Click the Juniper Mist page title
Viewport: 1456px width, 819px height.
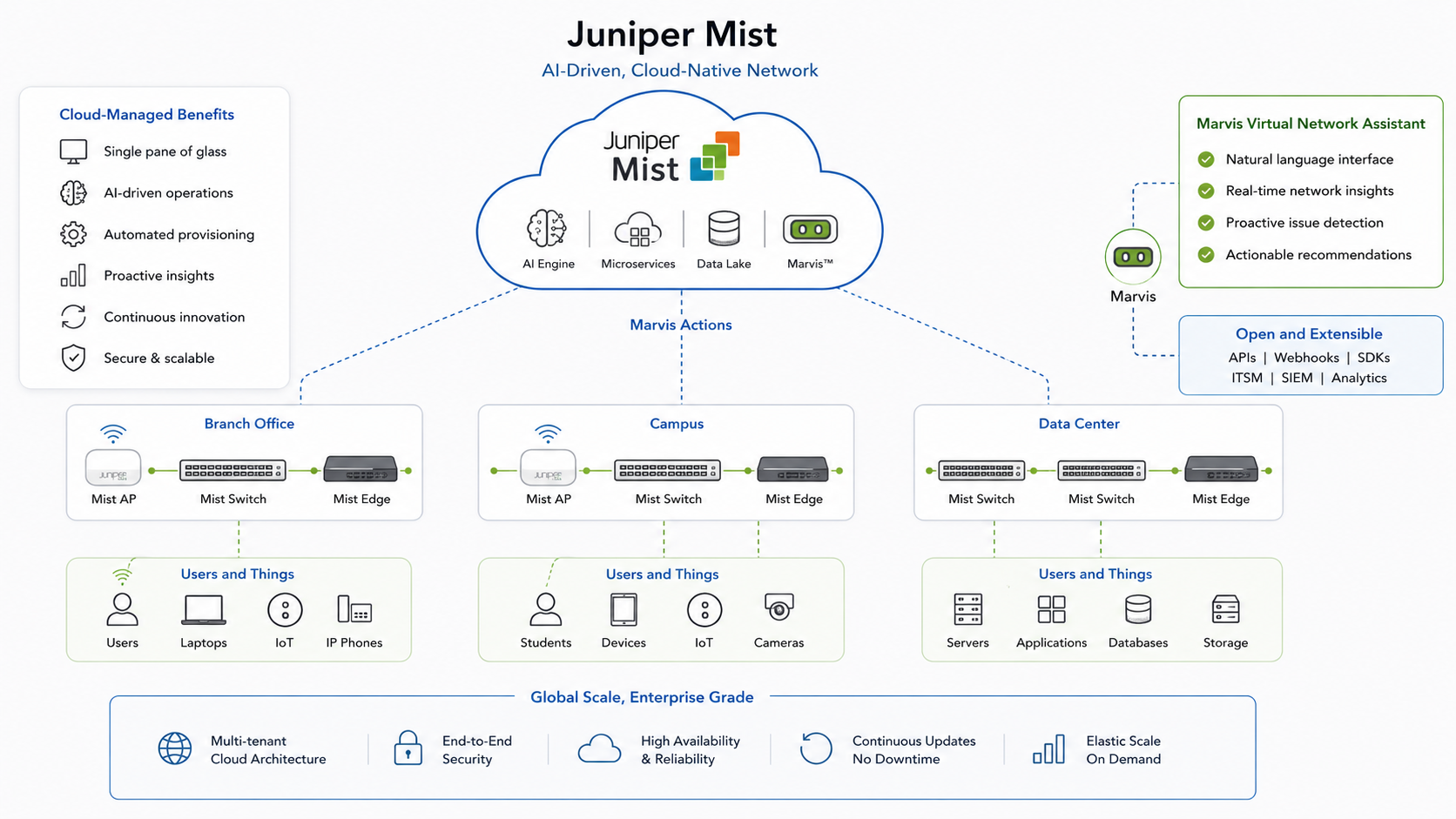672,35
